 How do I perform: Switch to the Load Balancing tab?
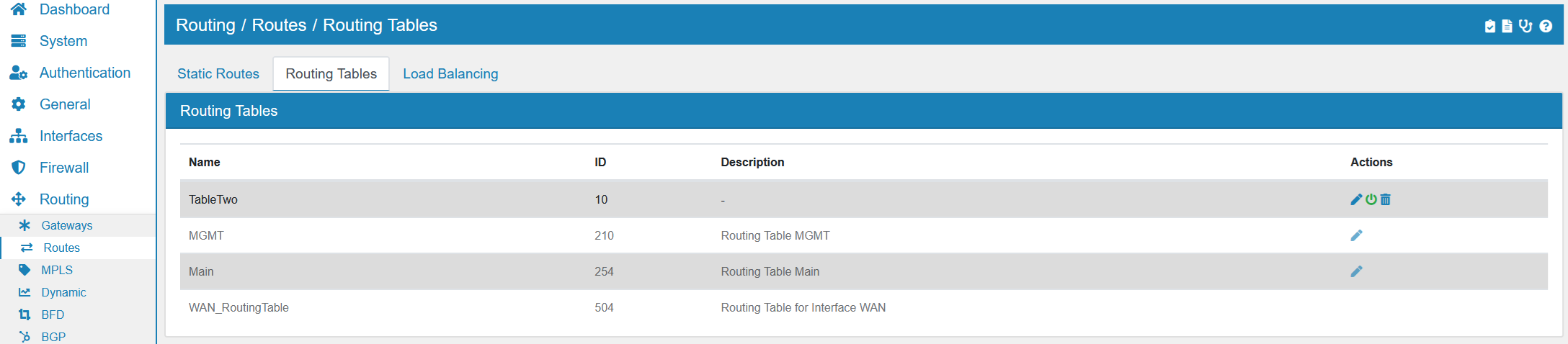[450, 73]
